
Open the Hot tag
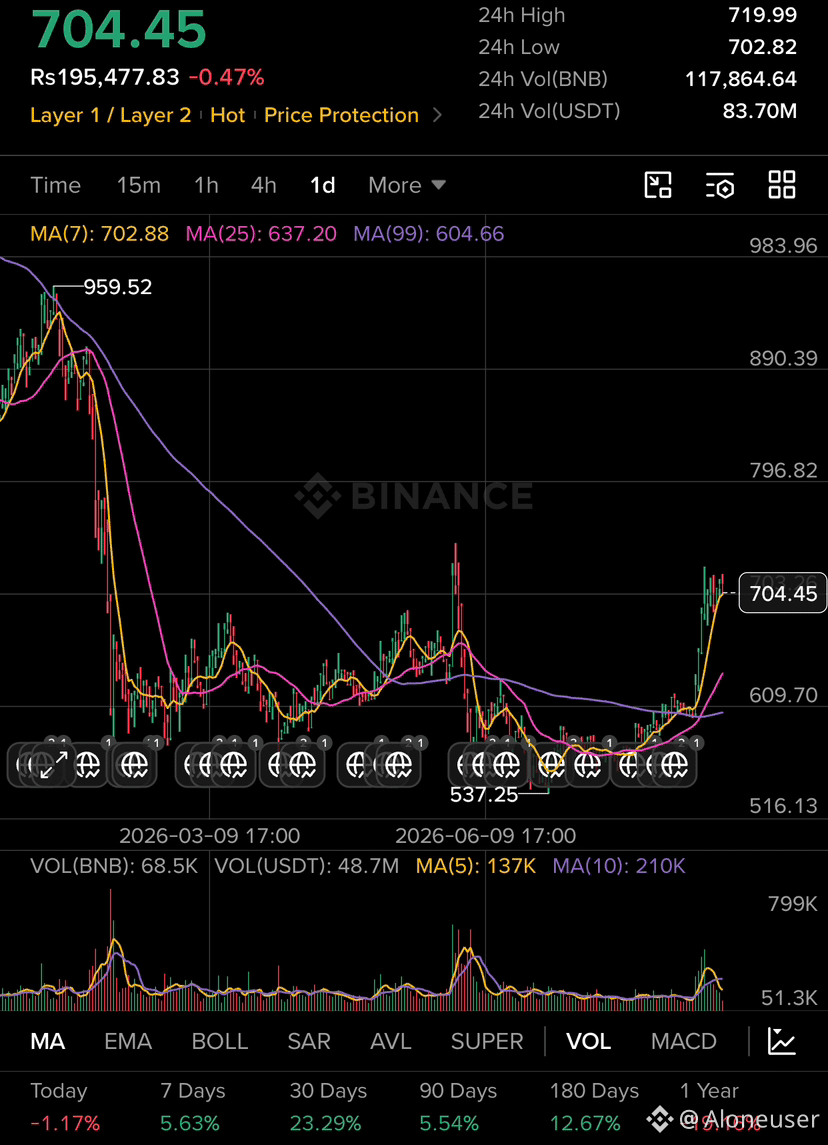(228, 115)
